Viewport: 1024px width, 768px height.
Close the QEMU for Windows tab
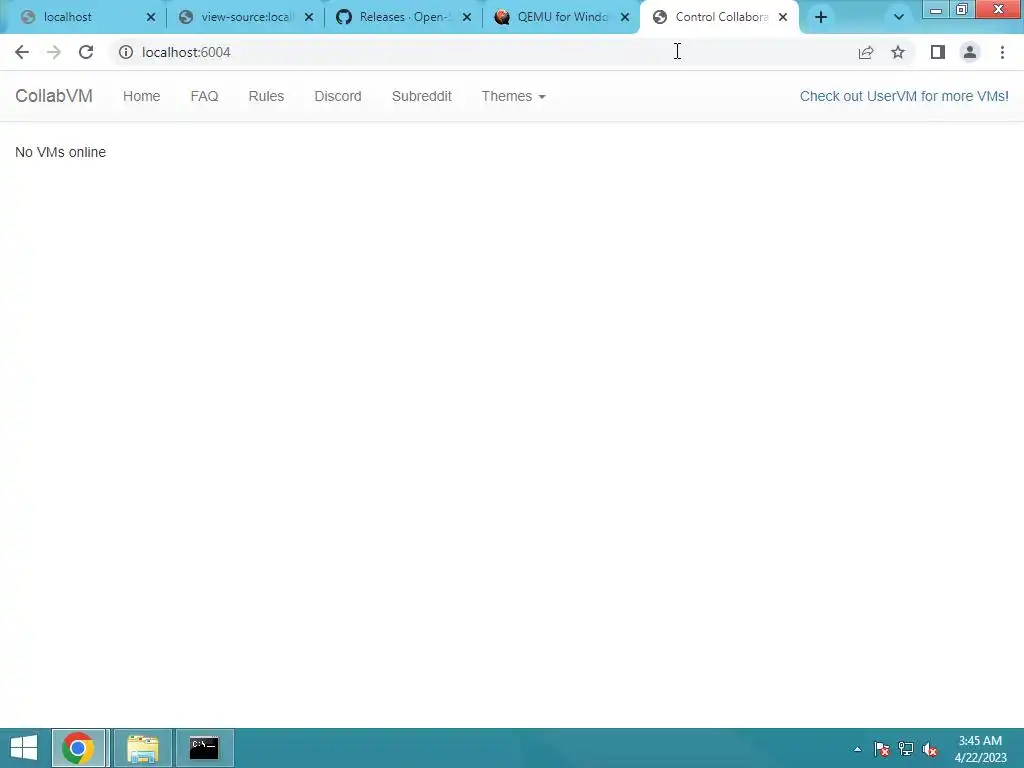[625, 17]
